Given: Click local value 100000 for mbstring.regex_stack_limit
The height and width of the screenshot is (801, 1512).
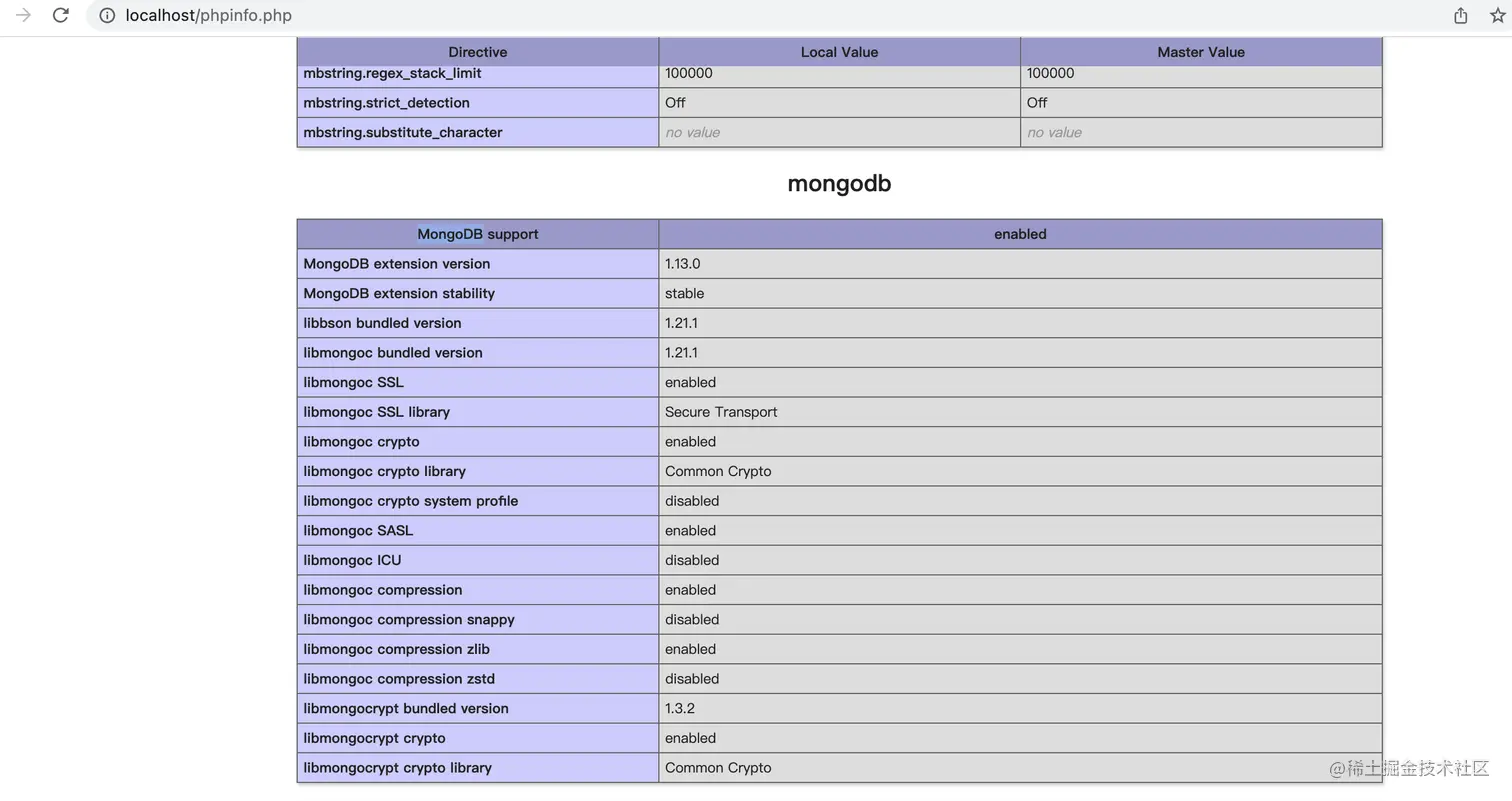Looking at the screenshot, I should (689, 73).
